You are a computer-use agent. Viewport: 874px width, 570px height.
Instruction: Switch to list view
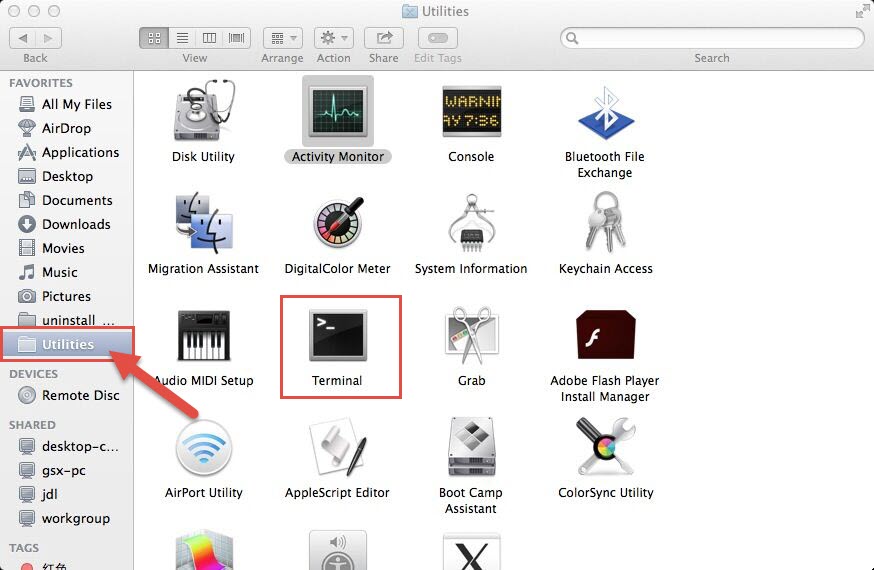pyautogui.click(x=182, y=38)
